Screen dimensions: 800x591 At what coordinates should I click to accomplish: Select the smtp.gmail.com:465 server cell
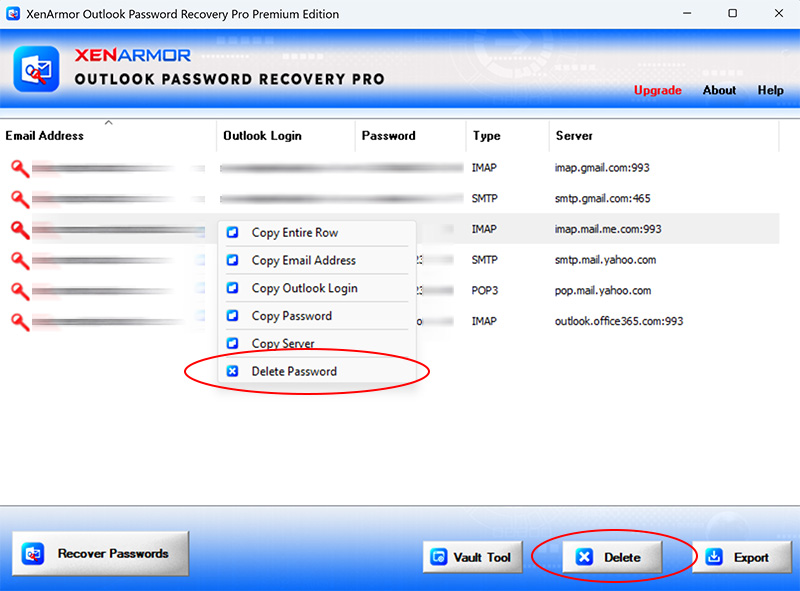(603, 199)
